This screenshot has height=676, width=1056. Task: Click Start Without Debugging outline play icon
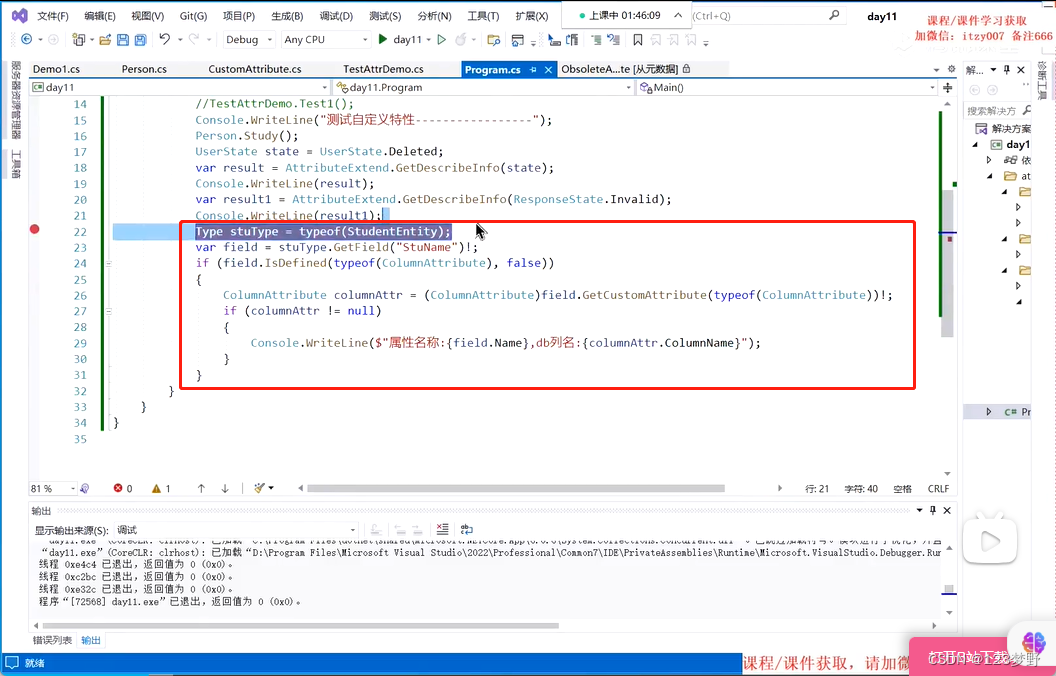[442, 40]
